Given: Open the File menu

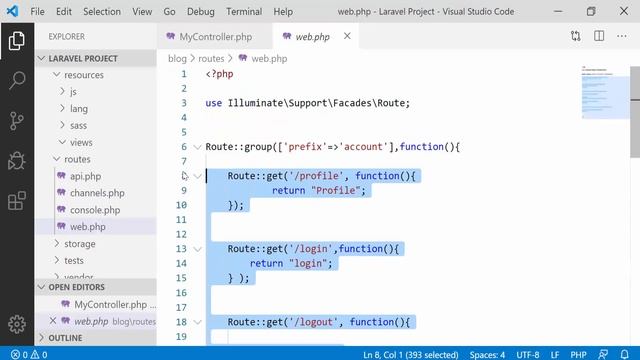Looking at the screenshot, I should [x=37, y=11].
